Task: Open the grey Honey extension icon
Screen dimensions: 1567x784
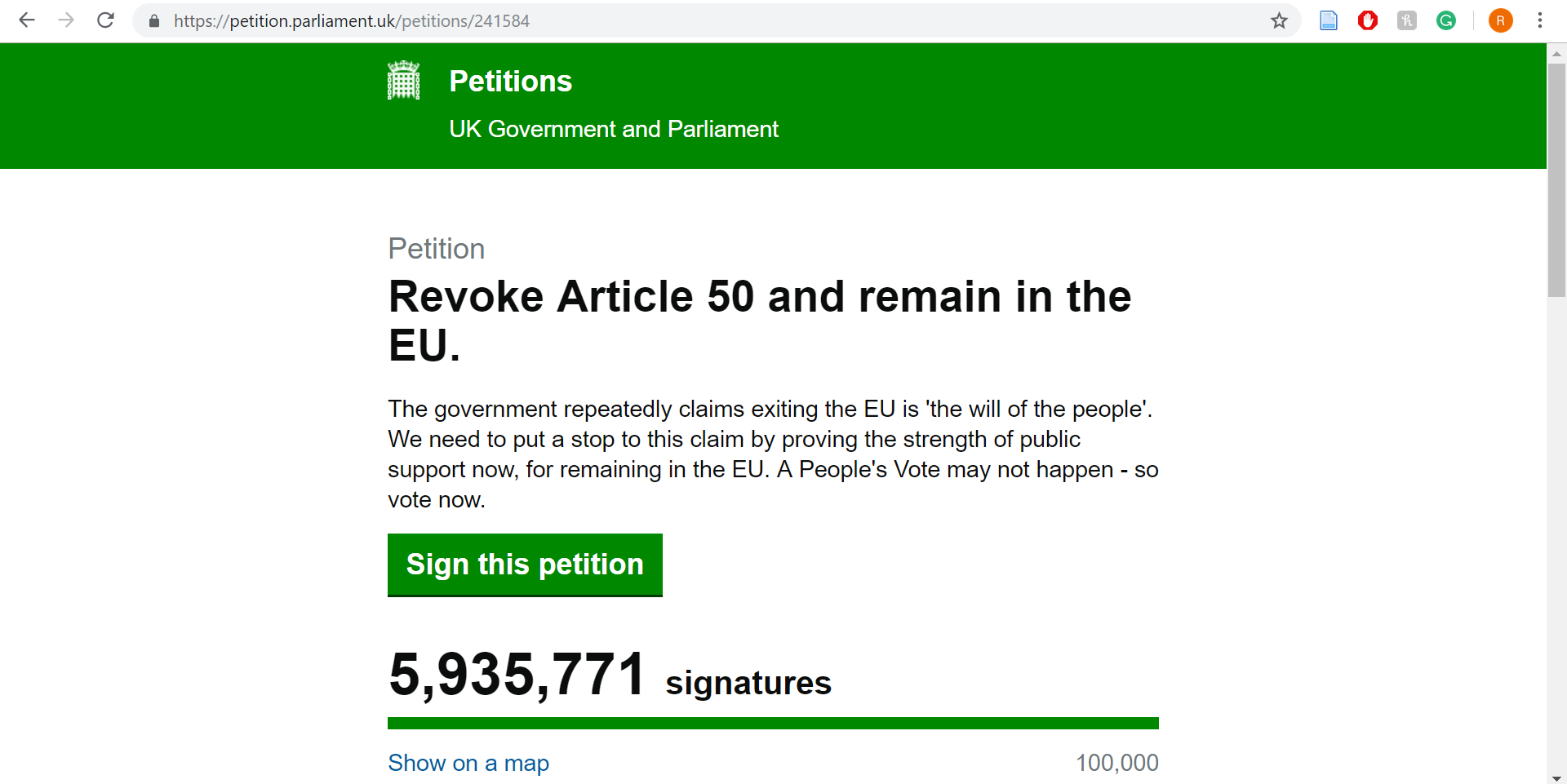Action: pyautogui.click(x=1407, y=20)
